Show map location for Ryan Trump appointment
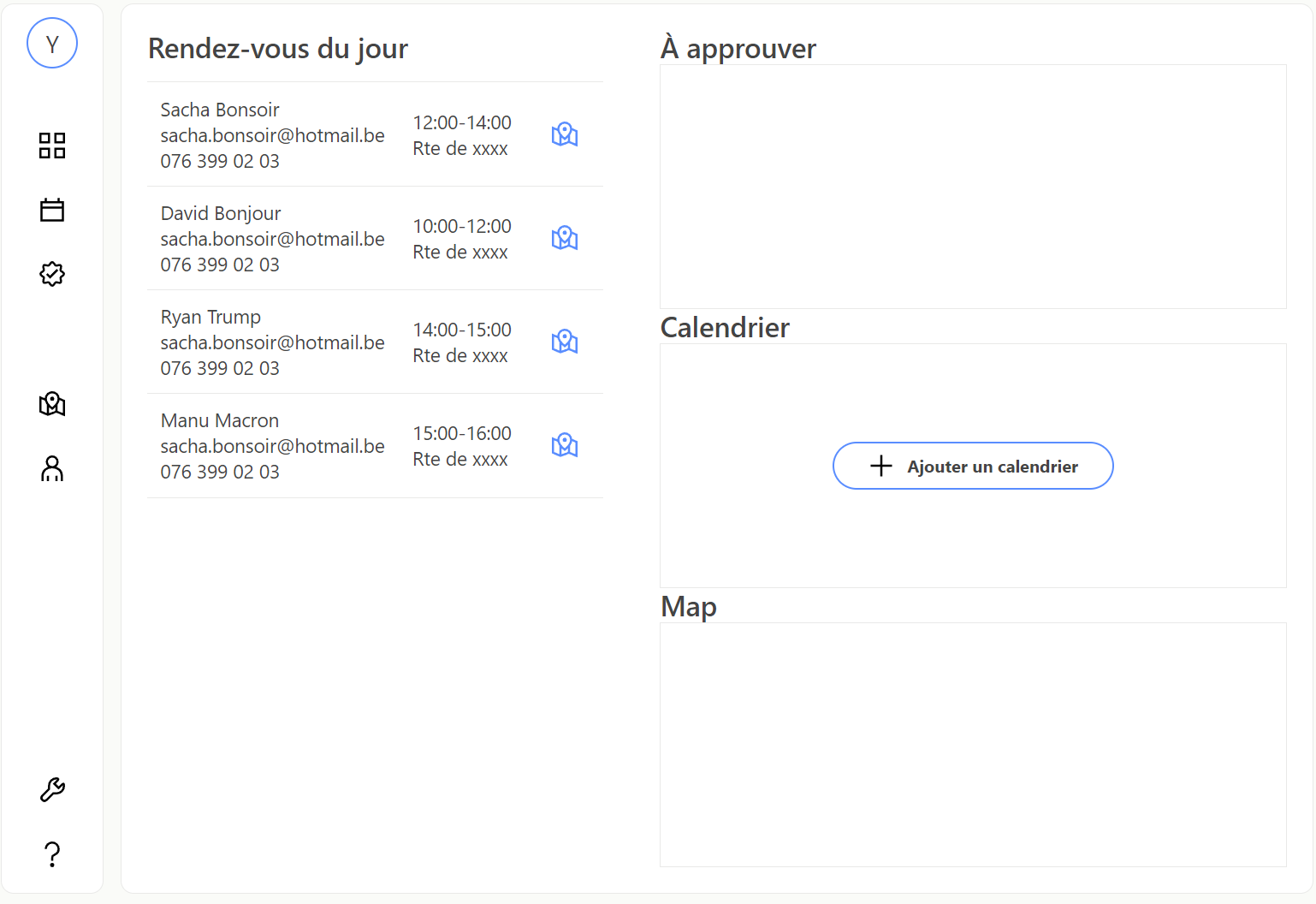Screen dimensions: 1316x904 pos(565,342)
